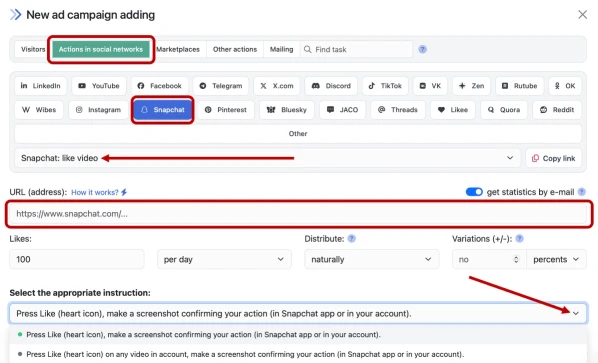The image size is (598, 363).
Task: Open help icon next to Variations
Action: (x=519, y=239)
